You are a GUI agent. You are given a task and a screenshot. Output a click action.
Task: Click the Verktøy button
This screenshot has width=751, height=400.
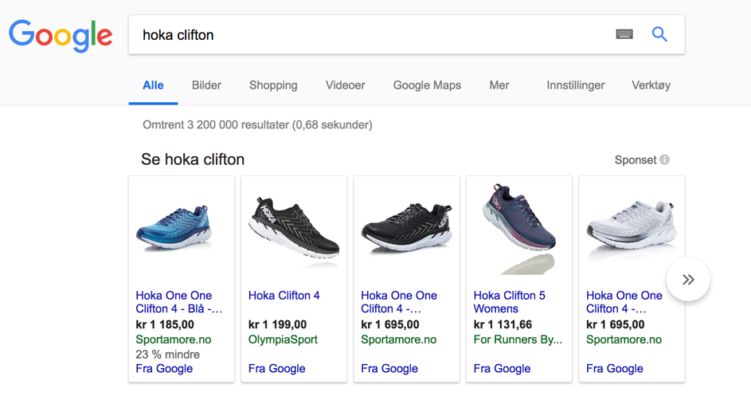[x=651, y=85]
